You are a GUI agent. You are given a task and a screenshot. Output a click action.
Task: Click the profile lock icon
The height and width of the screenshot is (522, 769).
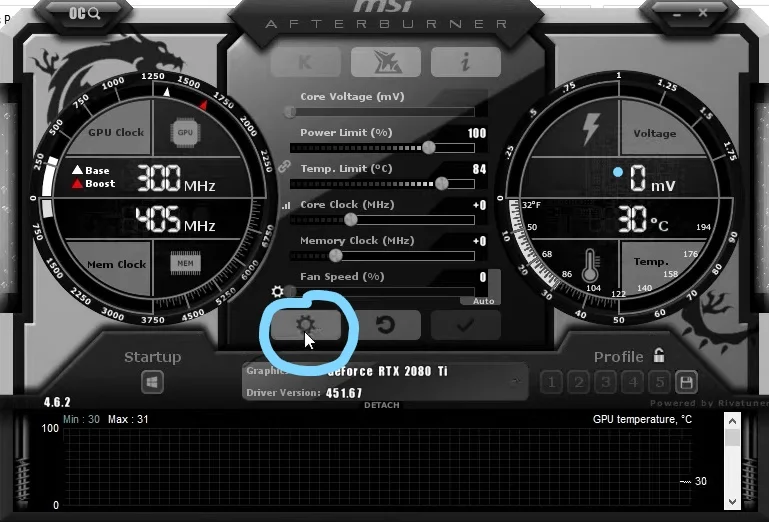(659, 355)
